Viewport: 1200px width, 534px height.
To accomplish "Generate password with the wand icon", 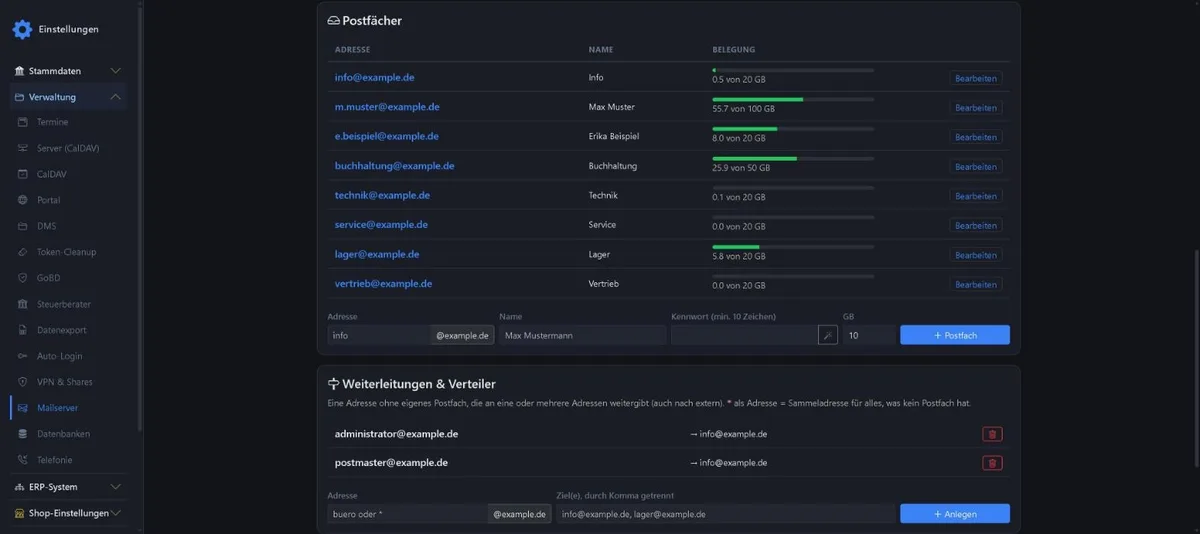I will coord(828,336).
